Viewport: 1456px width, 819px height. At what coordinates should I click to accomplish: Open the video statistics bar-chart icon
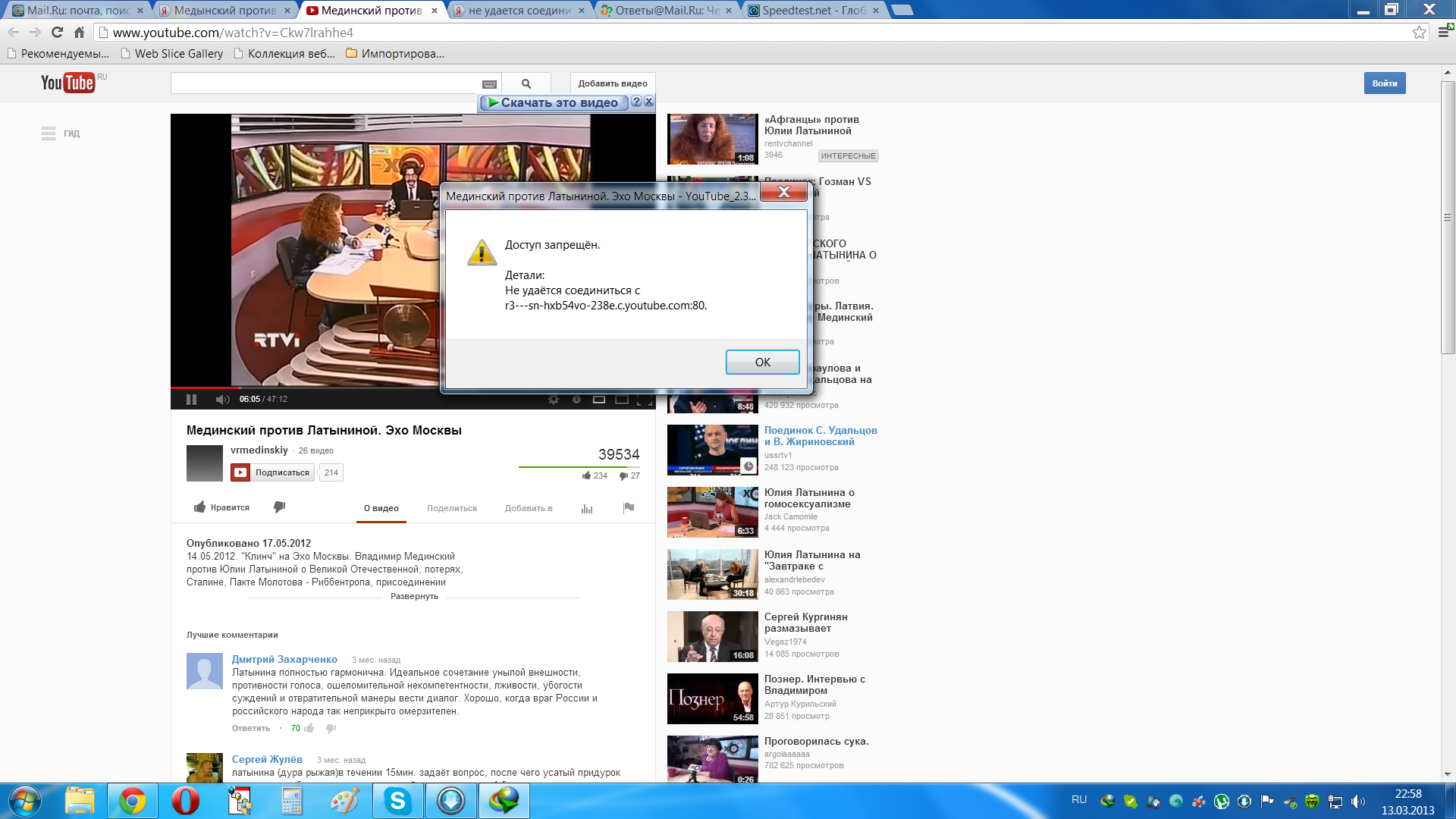pos(587,509)
